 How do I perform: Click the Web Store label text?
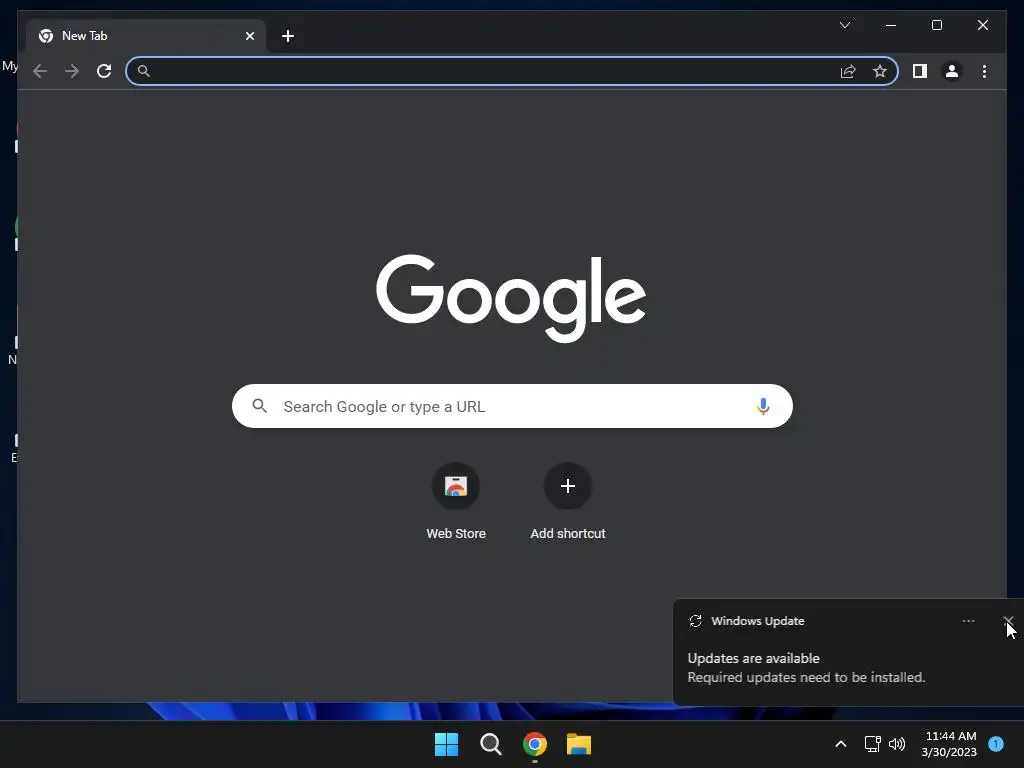pyautogui.click(x=456, y=534)
